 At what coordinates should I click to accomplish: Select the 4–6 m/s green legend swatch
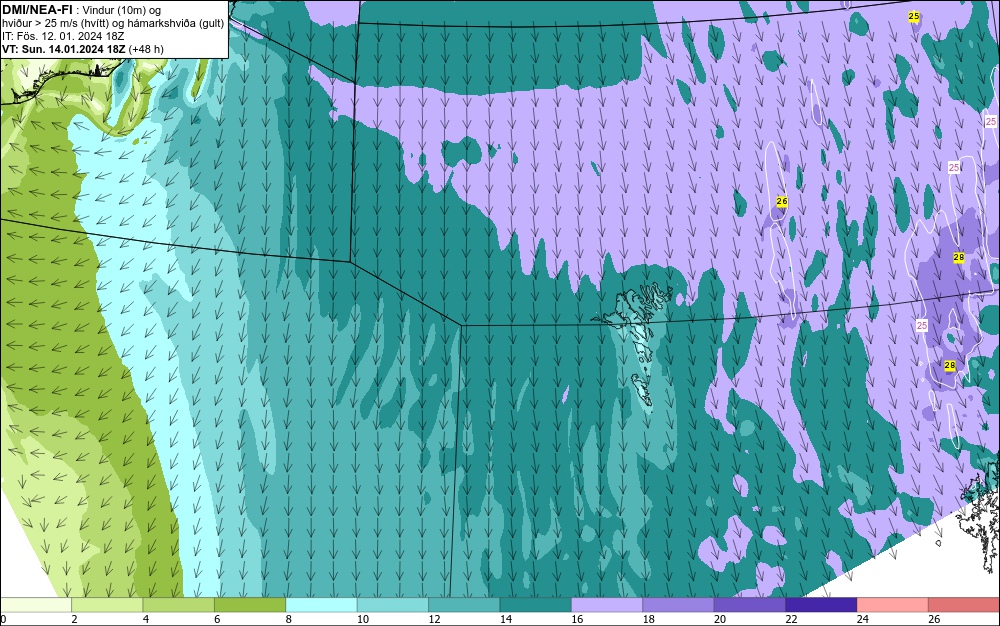coord(179,605)
